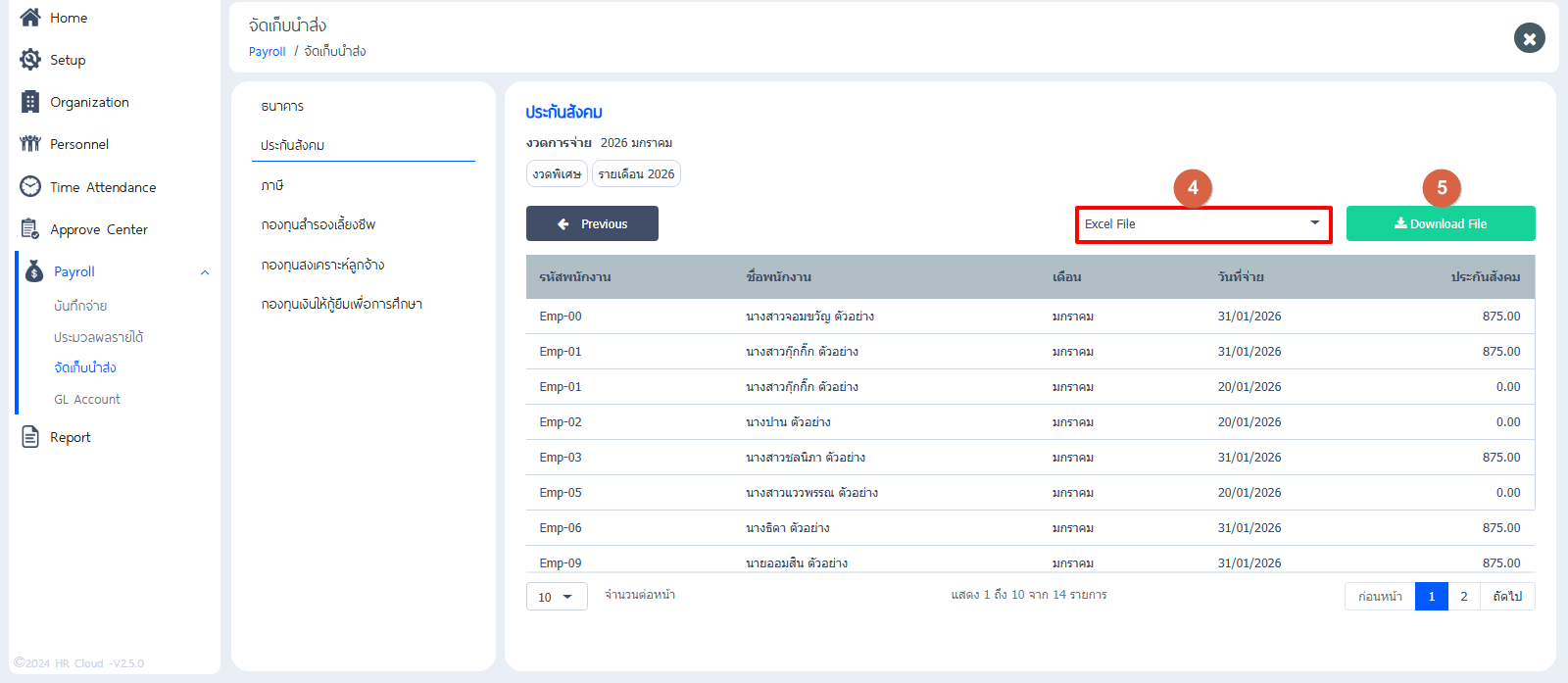Click the Time Attendance clock icon
Viewport: 1568px width, 683px height.
(30, 186)
